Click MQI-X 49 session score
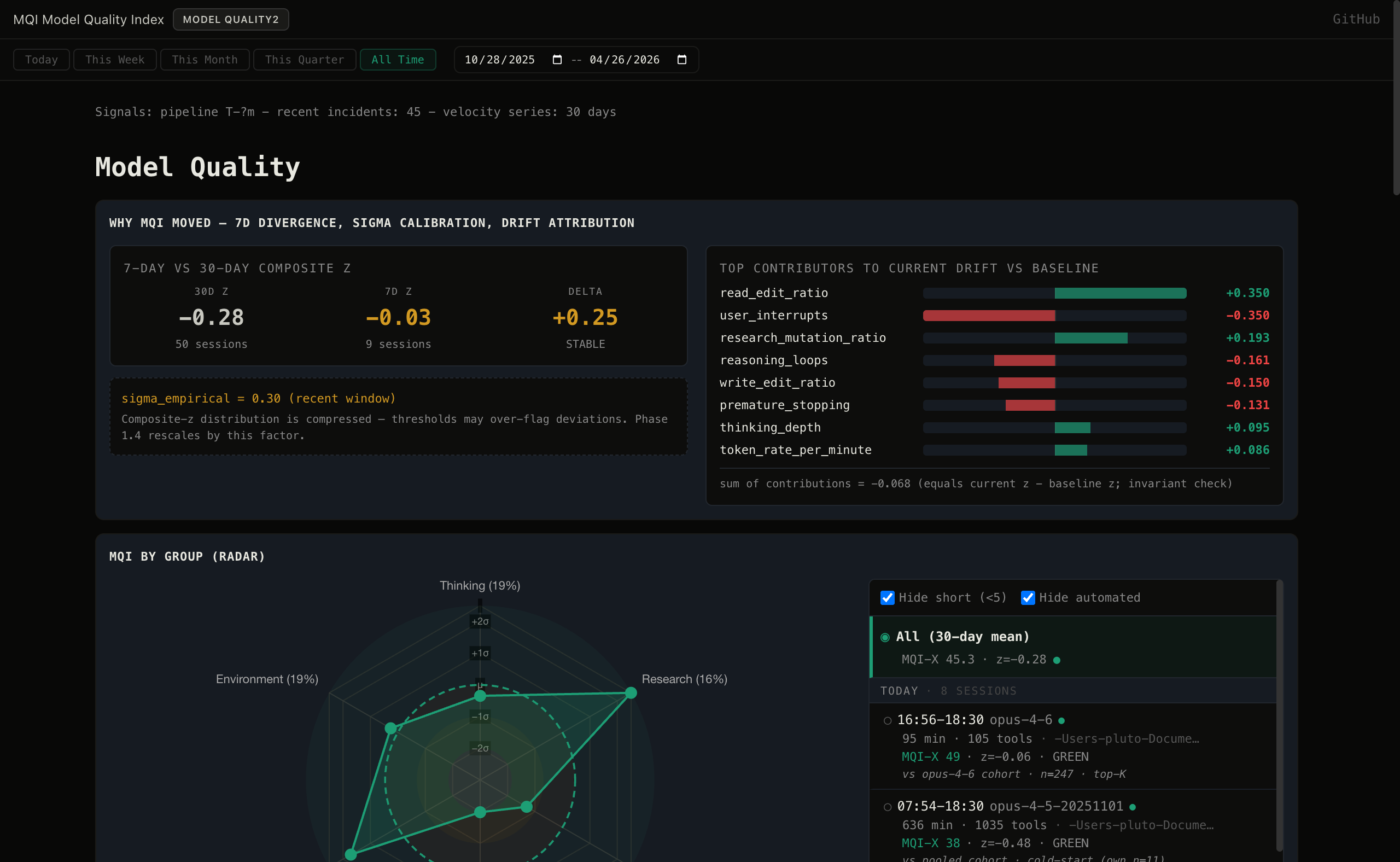Screen dimensions: 1400x862 [931, 756]
